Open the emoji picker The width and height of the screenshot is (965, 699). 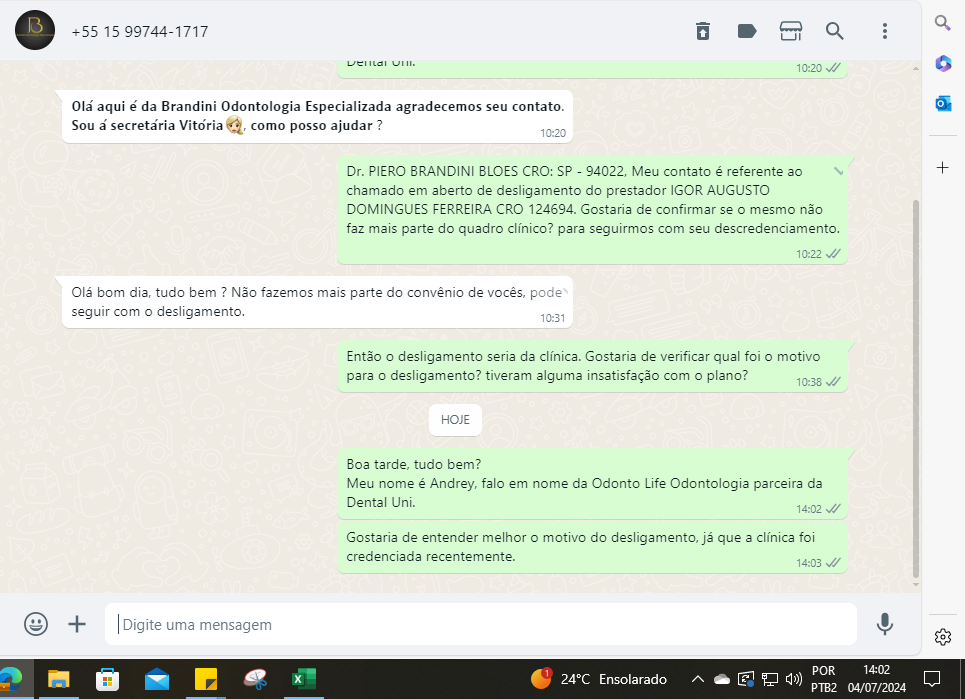click(36, 624)
